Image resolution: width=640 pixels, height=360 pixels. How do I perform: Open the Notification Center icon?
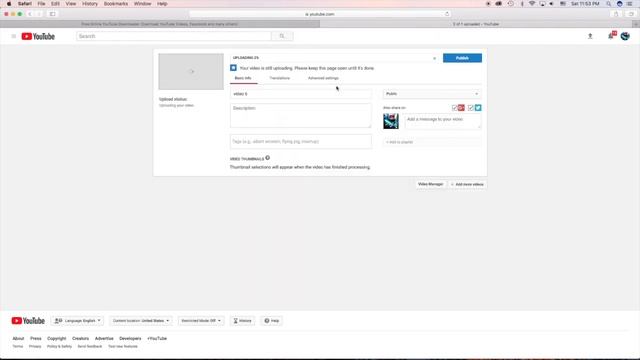point(630,4)
